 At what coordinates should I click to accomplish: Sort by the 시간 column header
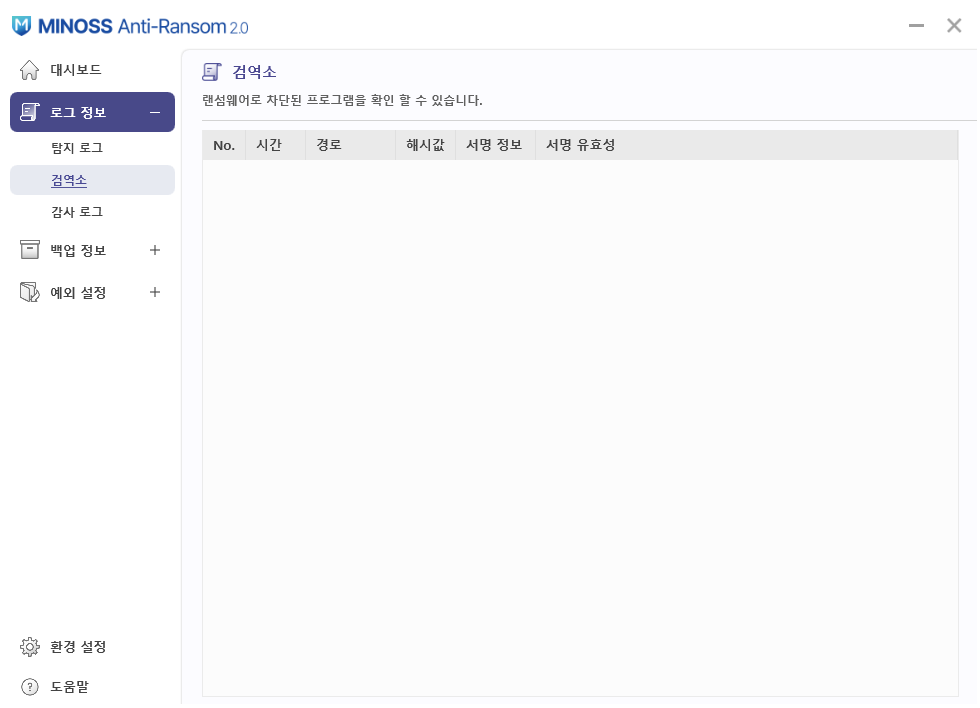276,146
